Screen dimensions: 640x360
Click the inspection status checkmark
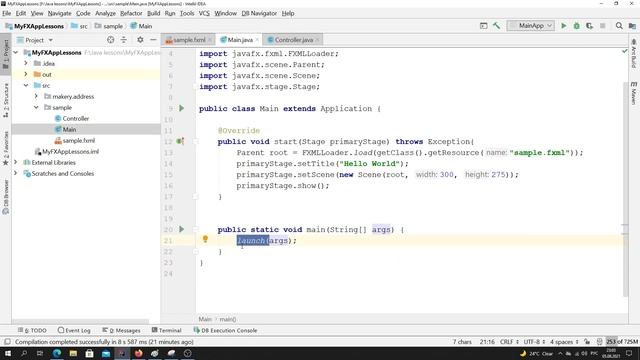coord(624,51)
